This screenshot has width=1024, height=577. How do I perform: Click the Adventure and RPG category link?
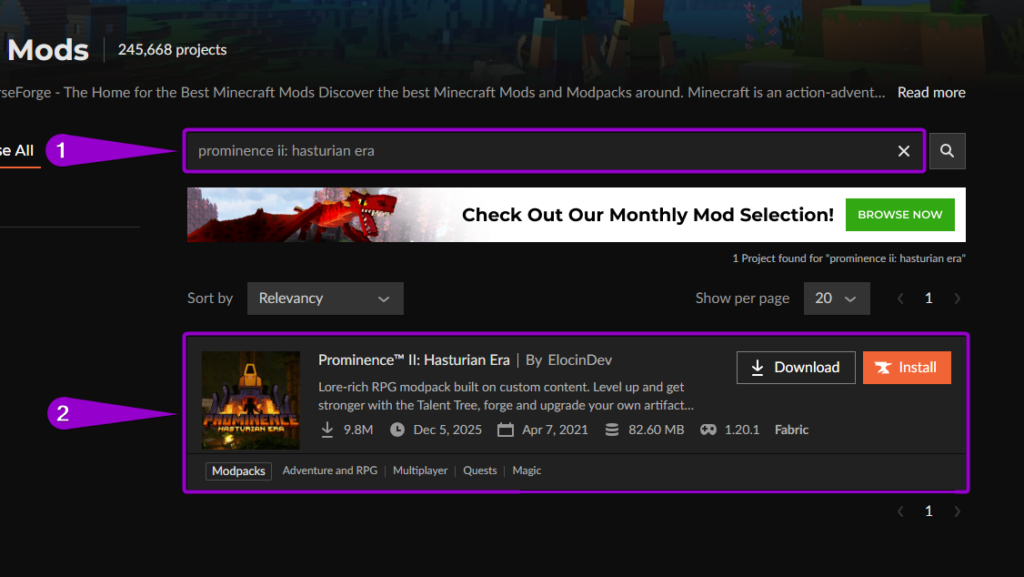click(x=330, y=470)
